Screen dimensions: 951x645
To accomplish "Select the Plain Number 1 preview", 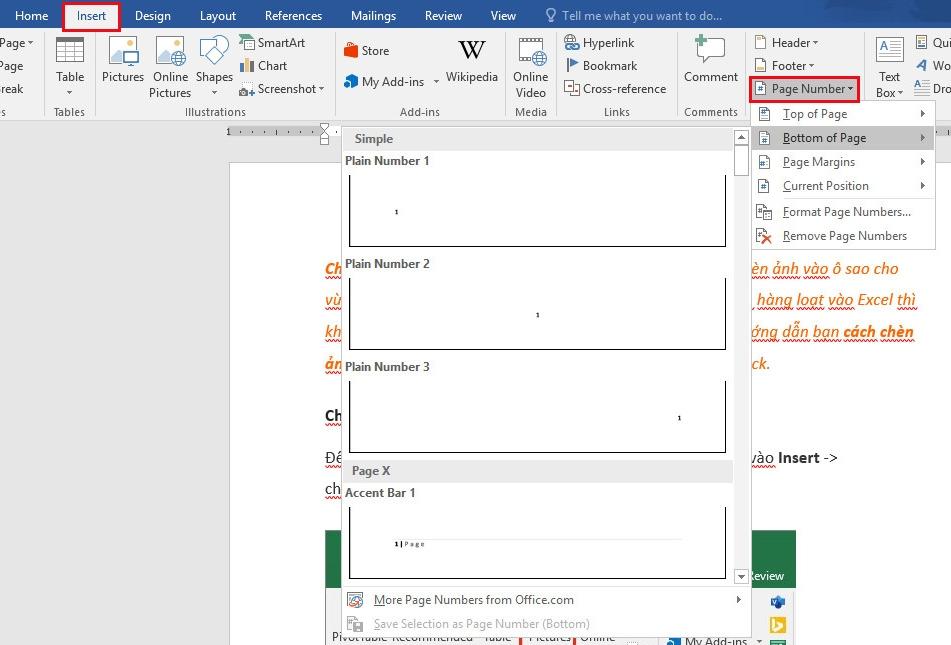I will tap(537, 211).
